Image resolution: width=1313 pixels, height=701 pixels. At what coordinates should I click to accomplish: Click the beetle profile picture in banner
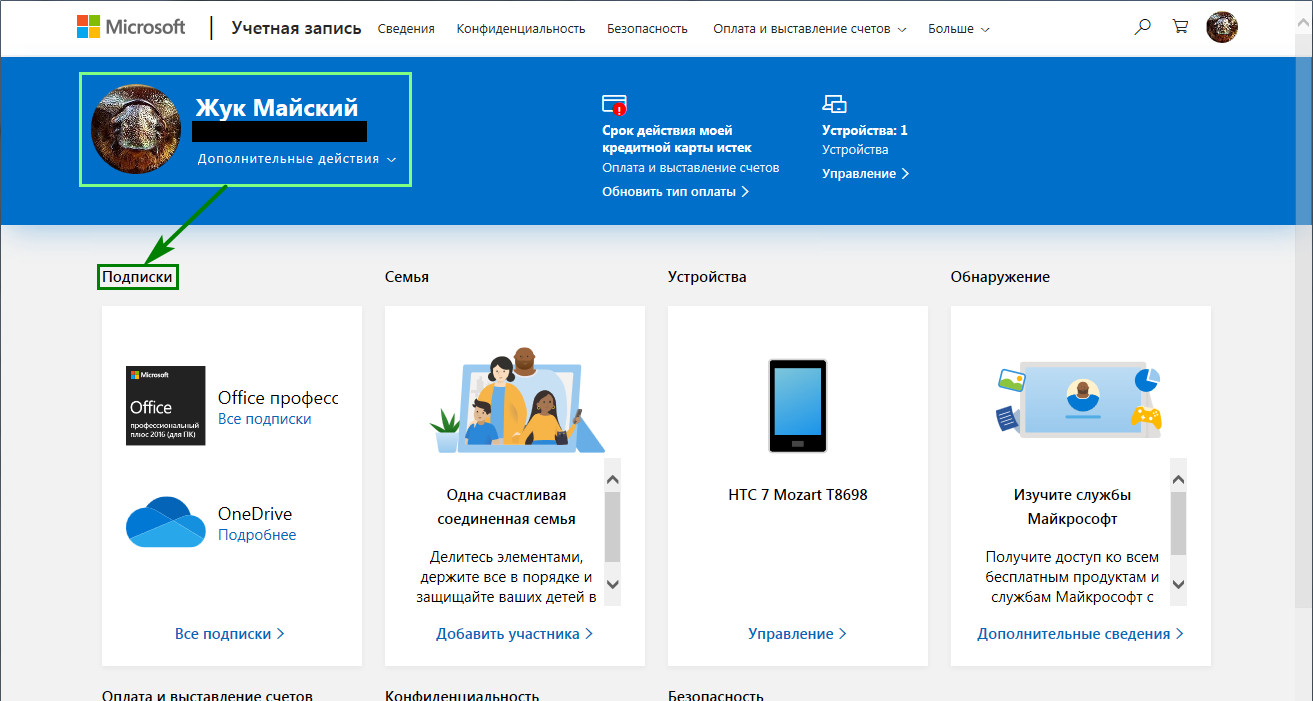point(136,129)
